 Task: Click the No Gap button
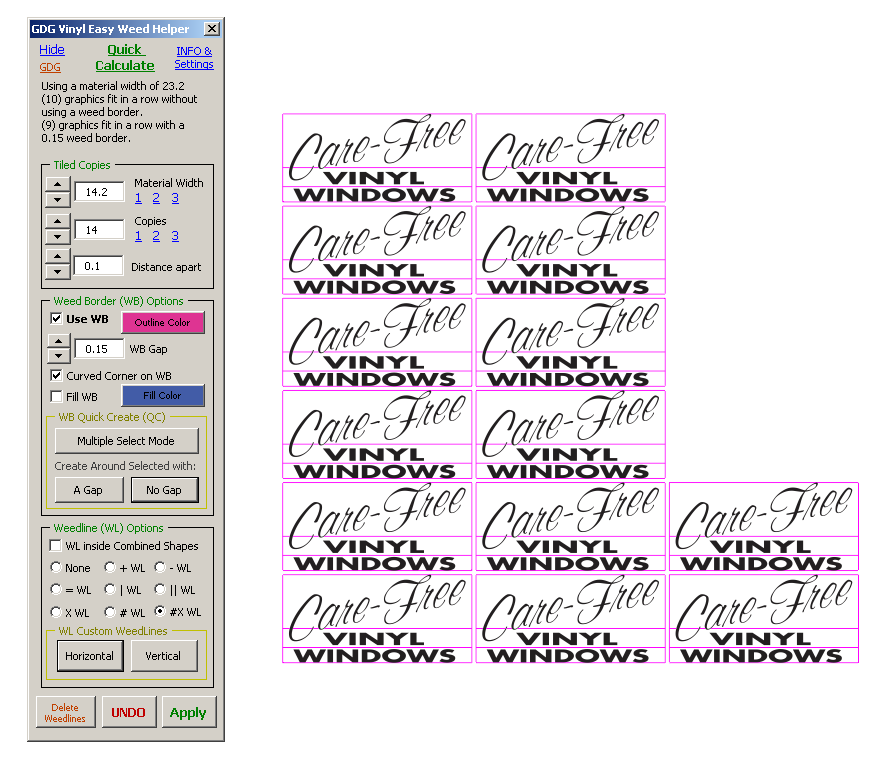coord(165,490)
